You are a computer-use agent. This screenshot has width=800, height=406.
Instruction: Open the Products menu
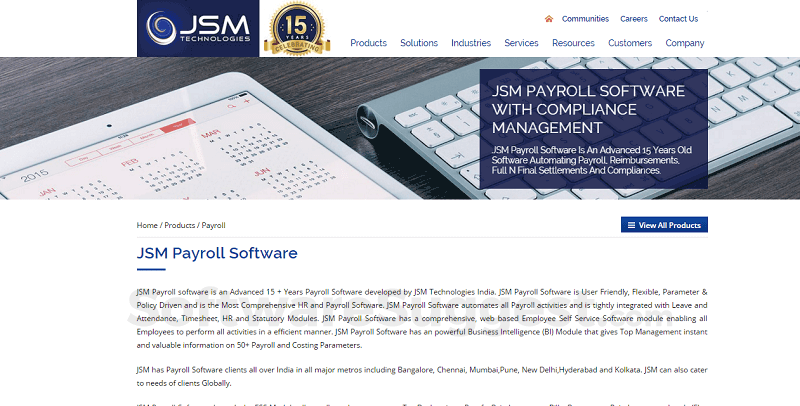click(x=368, y=43)
